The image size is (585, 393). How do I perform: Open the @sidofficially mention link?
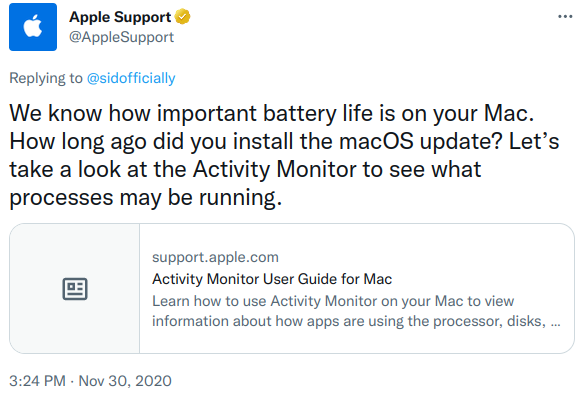point(131,78)
